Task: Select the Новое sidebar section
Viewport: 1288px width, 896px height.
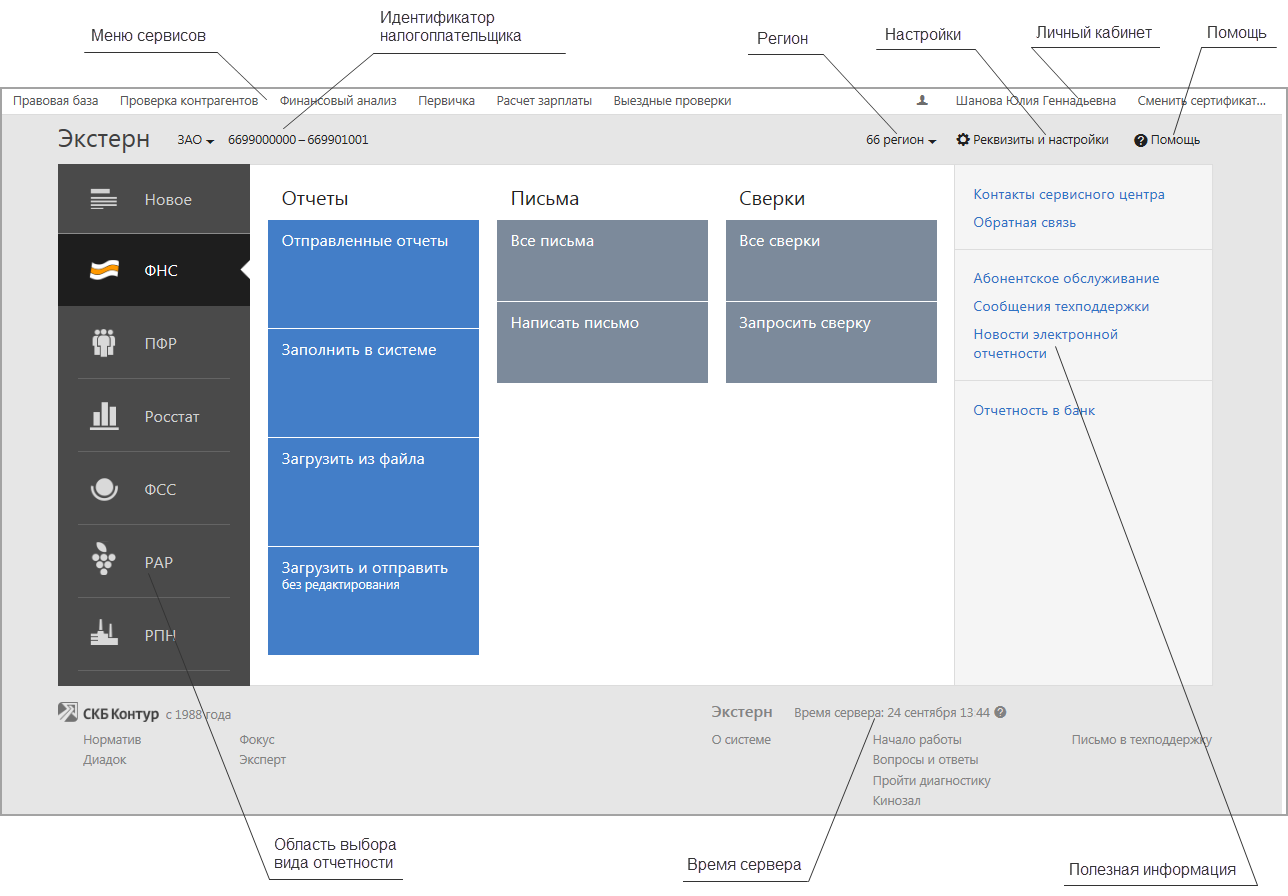Action: tap(154, 199)
